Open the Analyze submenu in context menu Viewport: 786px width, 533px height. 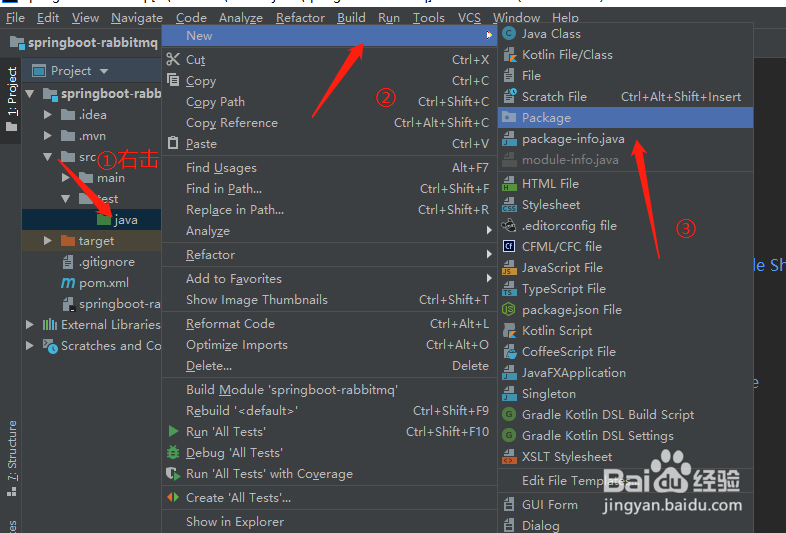pyautogui.click(x=329, y=231)
